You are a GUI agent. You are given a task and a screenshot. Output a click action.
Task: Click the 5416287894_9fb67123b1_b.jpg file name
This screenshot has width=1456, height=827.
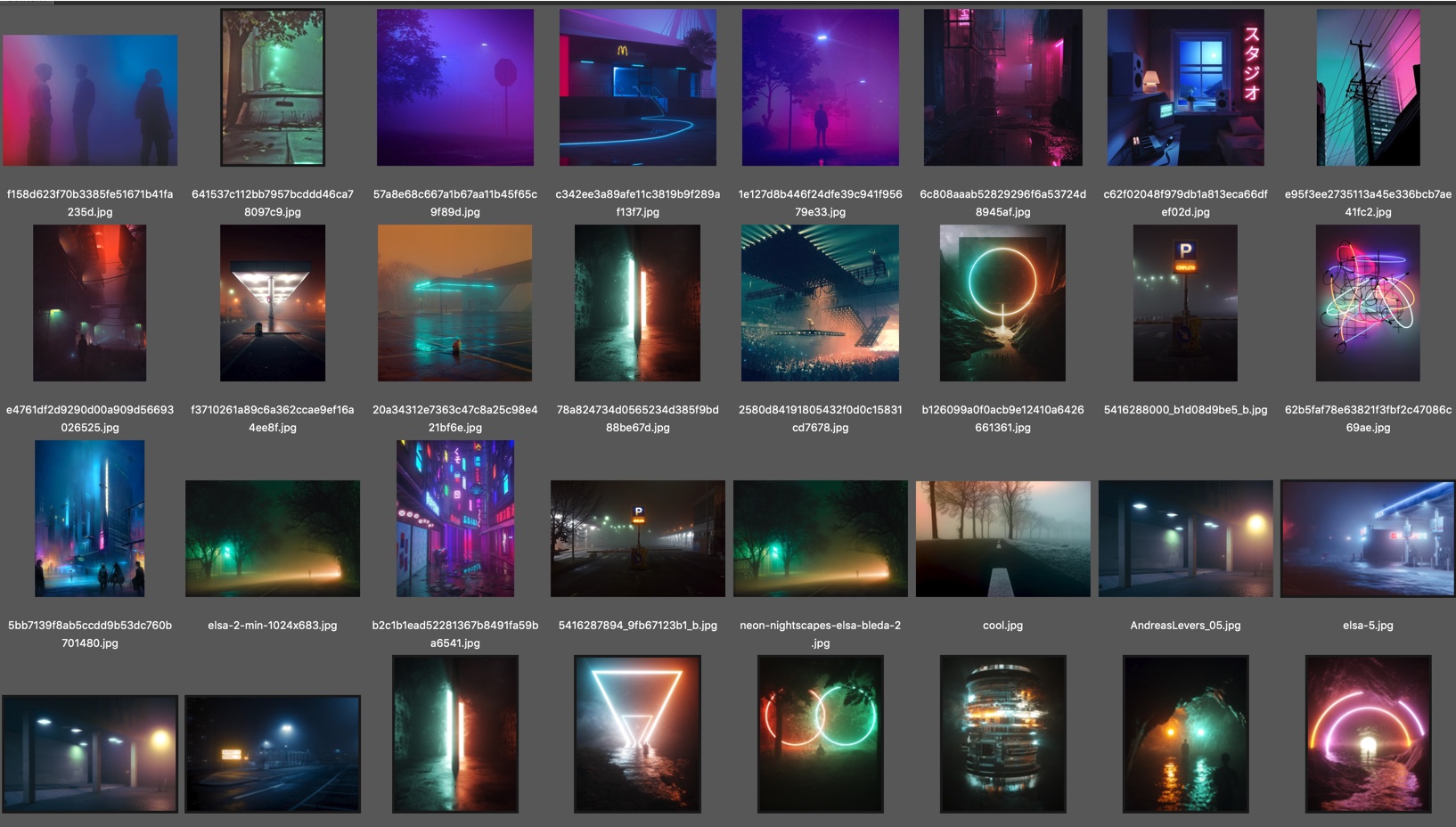(637, 626)
